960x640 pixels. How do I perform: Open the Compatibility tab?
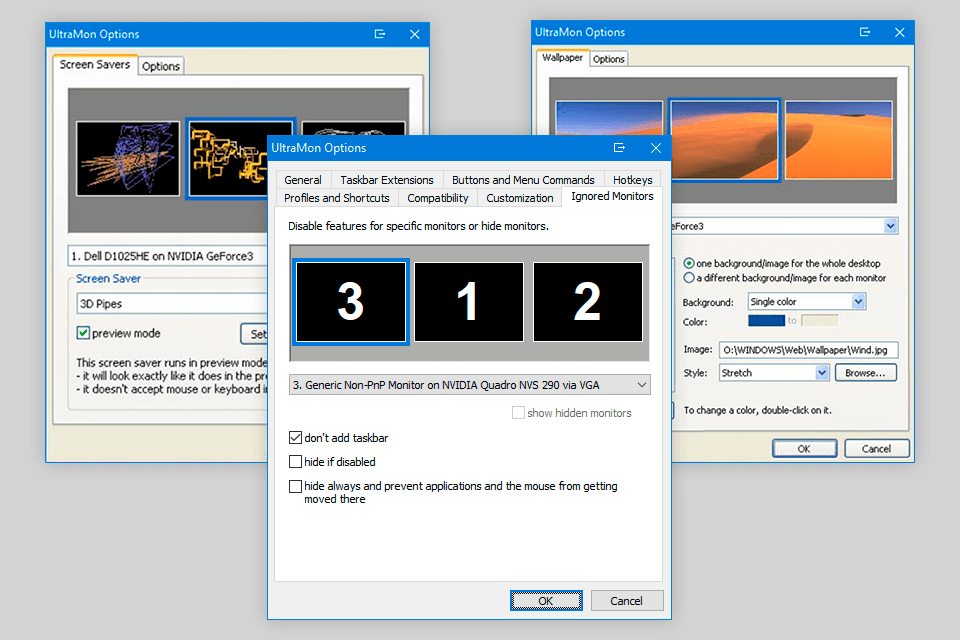pyautogui.click(x=437, y=198)
